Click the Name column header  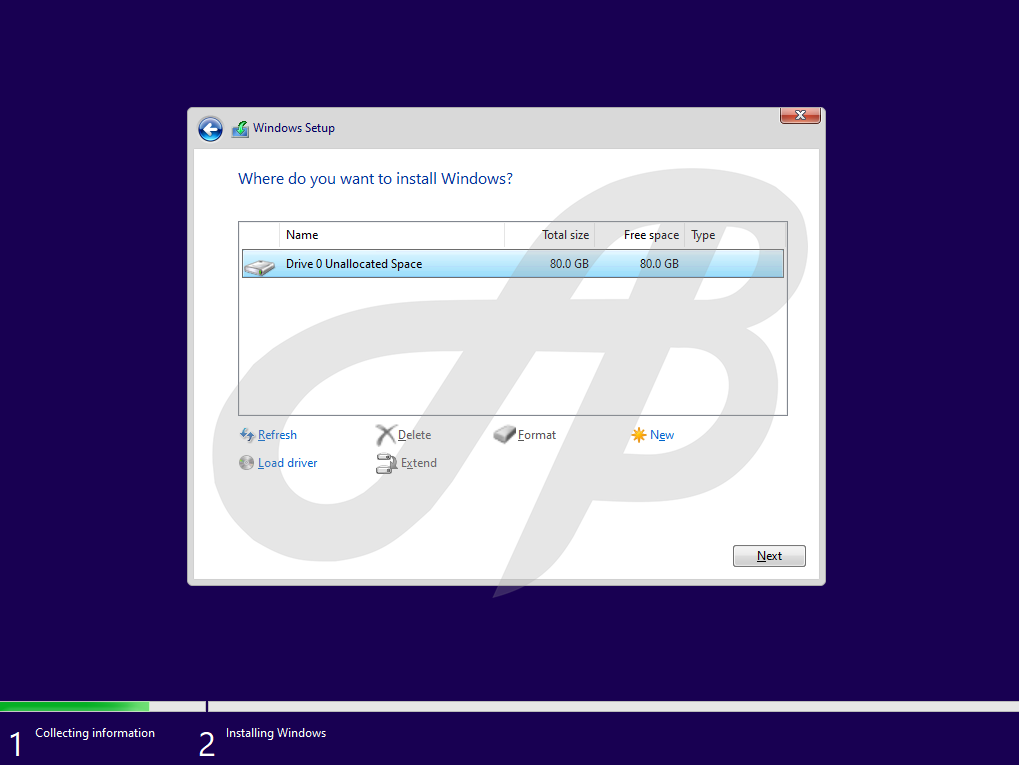click(392, 235)
